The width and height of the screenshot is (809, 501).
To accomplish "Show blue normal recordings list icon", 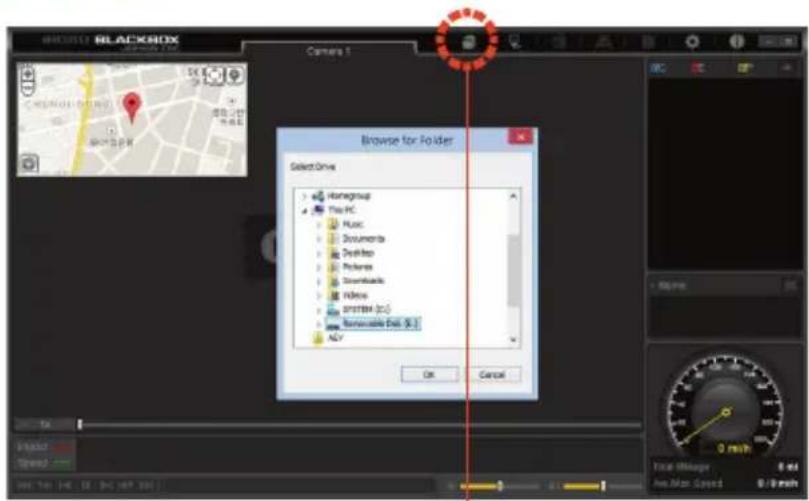I will point(658,68).
